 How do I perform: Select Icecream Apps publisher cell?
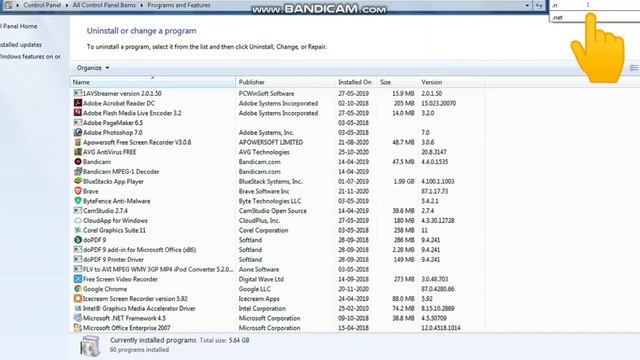(259, 299)
